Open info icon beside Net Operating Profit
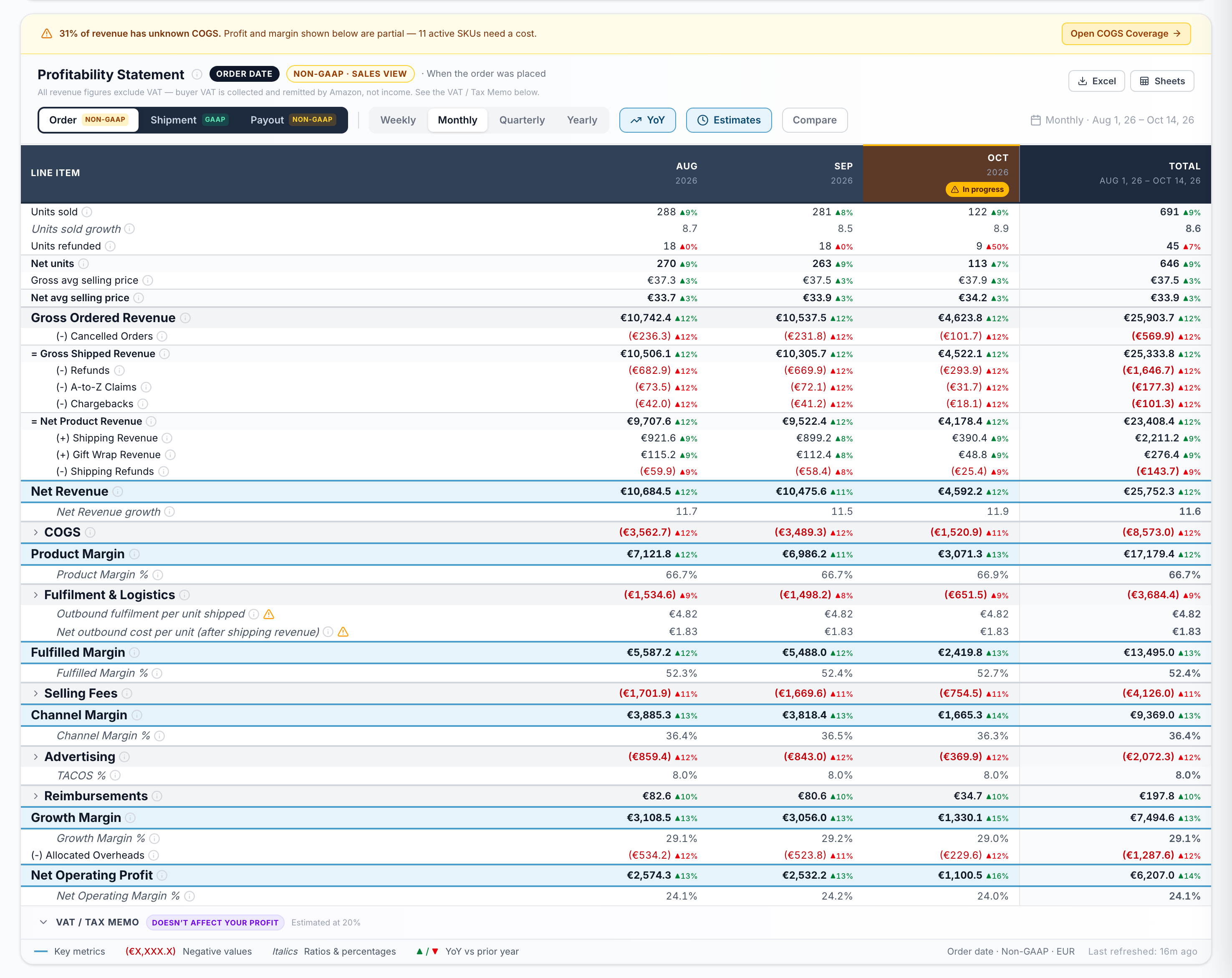This screenshot has width=1232, height=978. pyautogui.click(x=162, y=875)
